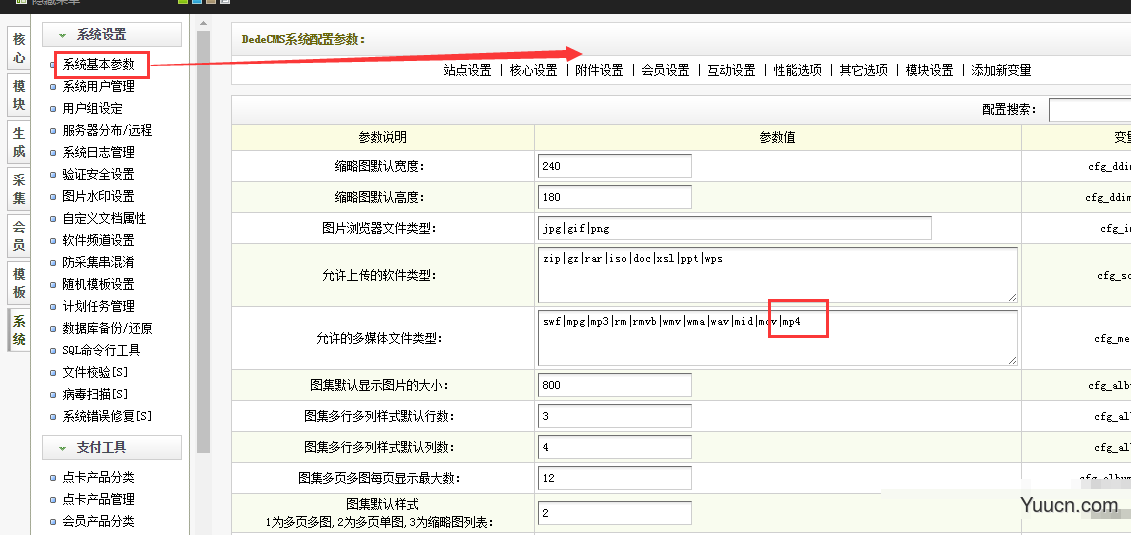Focus the 配置搜索 search box

(1089, 110)
